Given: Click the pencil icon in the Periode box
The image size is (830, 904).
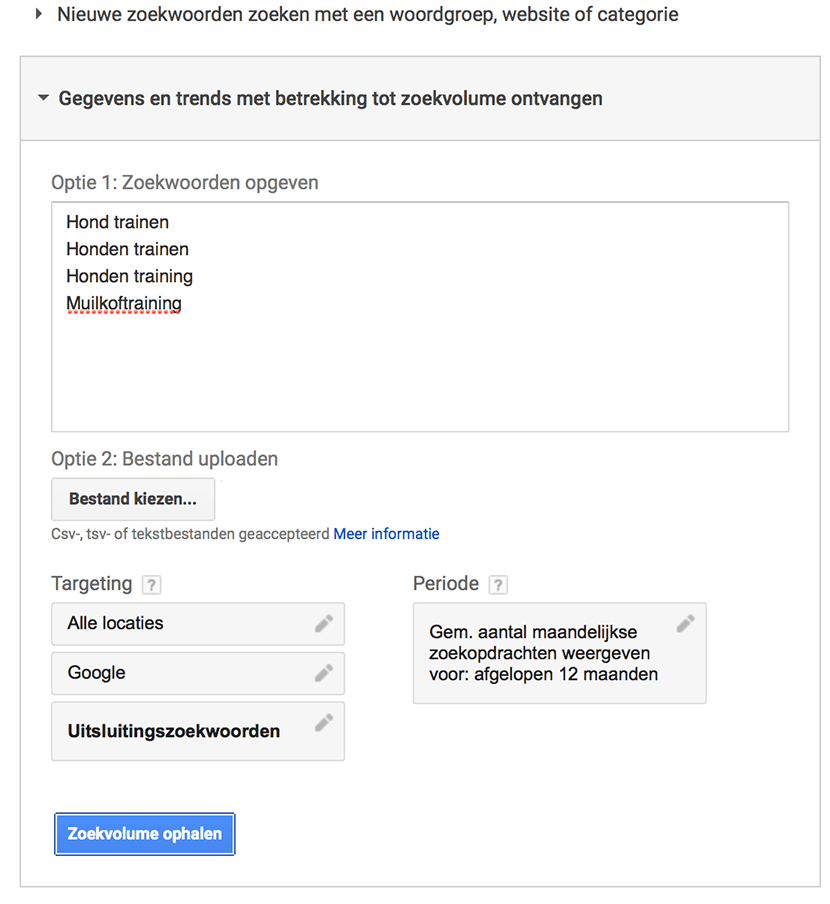Looking at the screenshot, I should (x=685, y=623).
